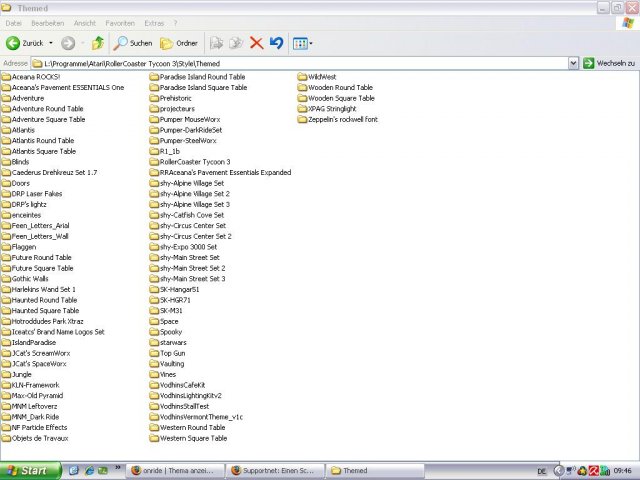The height and width of the screenshot is (480, 640).
Task: Click the Wechseln zu go button
Action: click(609, 63)
